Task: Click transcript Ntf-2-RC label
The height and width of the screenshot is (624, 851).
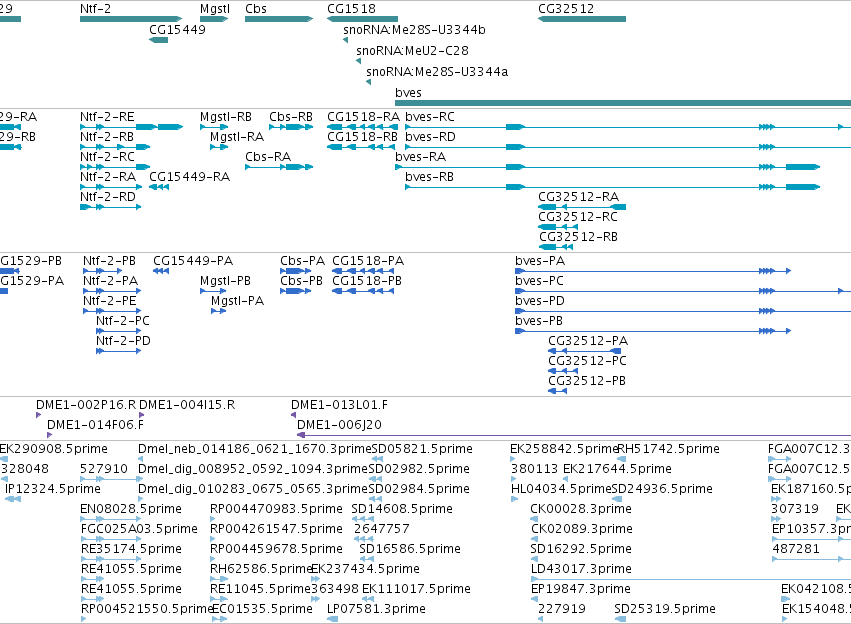Action: [107, 157]
